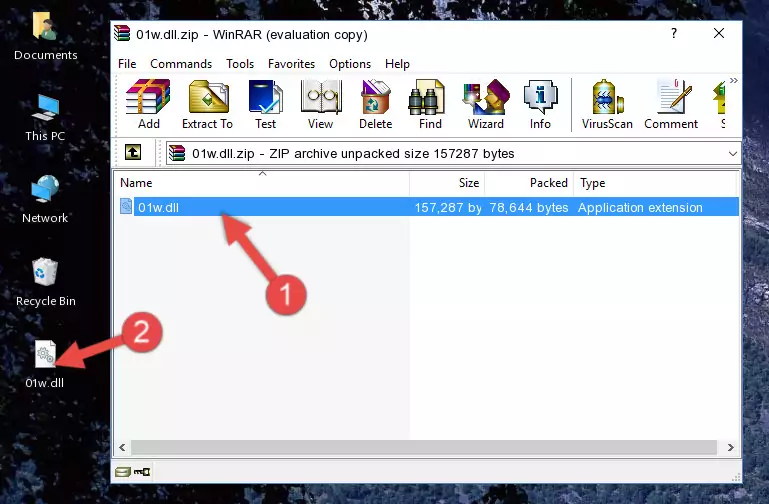The image size is (769, 504).
Task: Run the Test archive tool
Action: (265, 104)
